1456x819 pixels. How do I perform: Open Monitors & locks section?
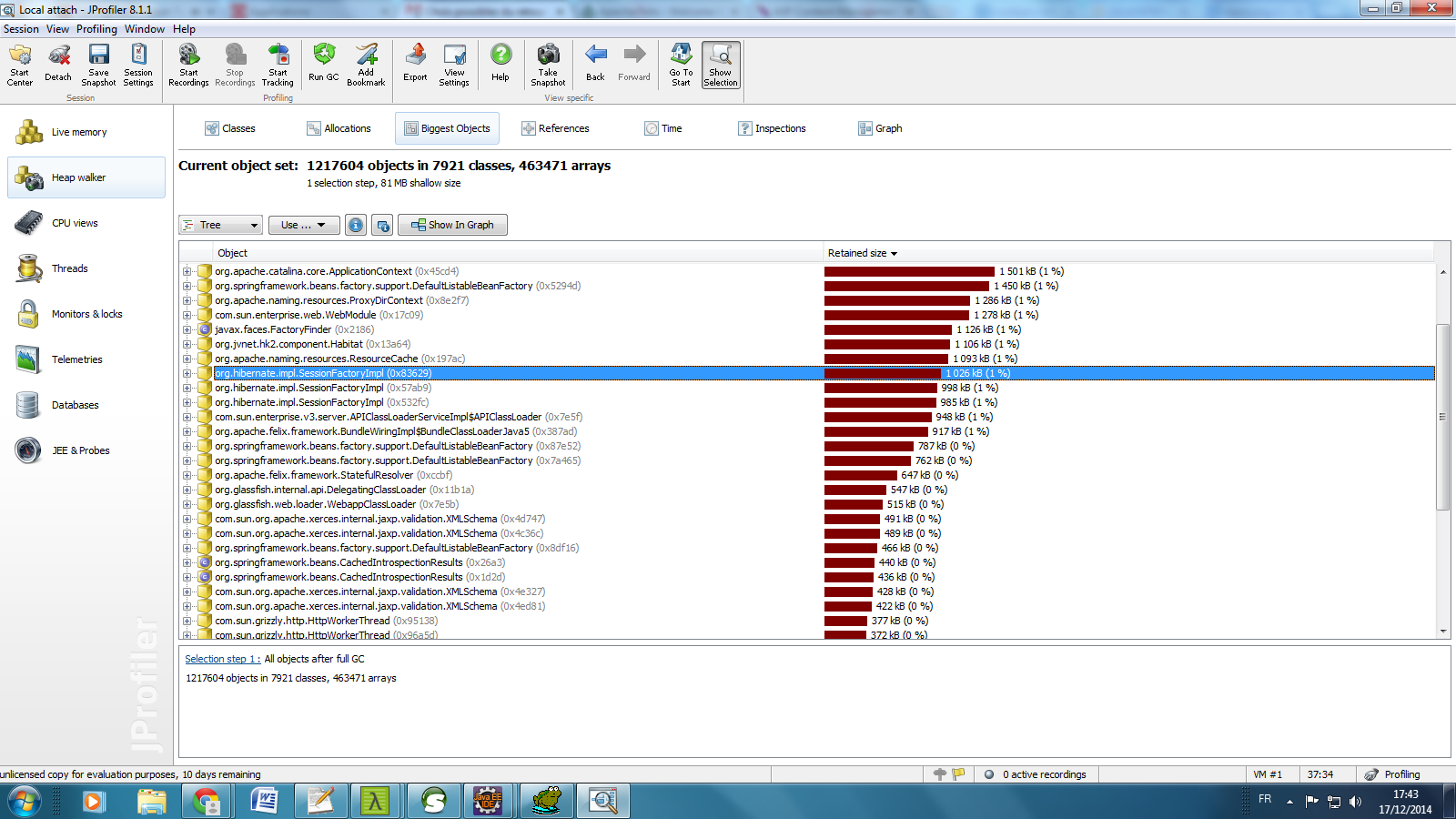(x=86, y=314)
